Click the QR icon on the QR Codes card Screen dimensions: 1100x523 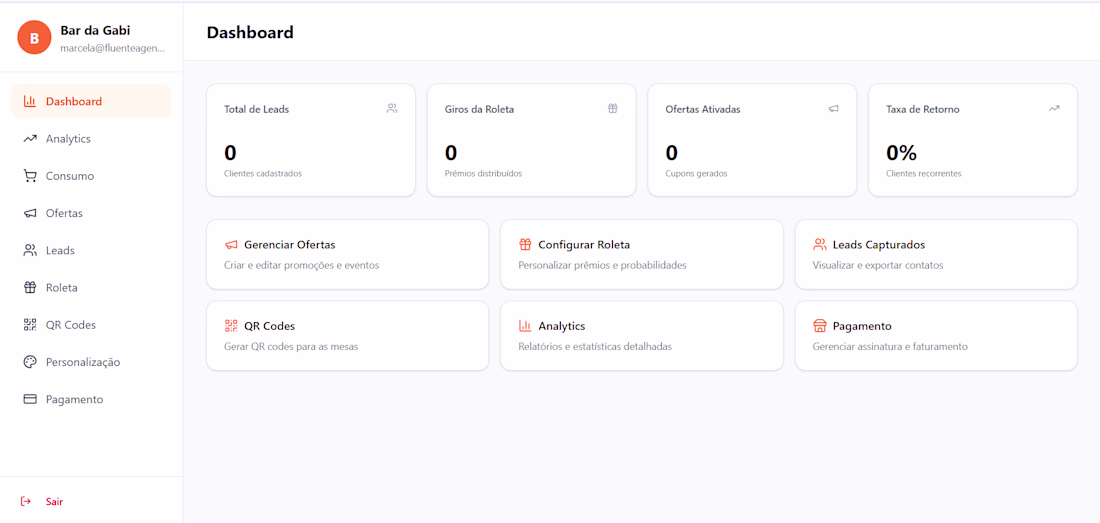coord(231,326)
